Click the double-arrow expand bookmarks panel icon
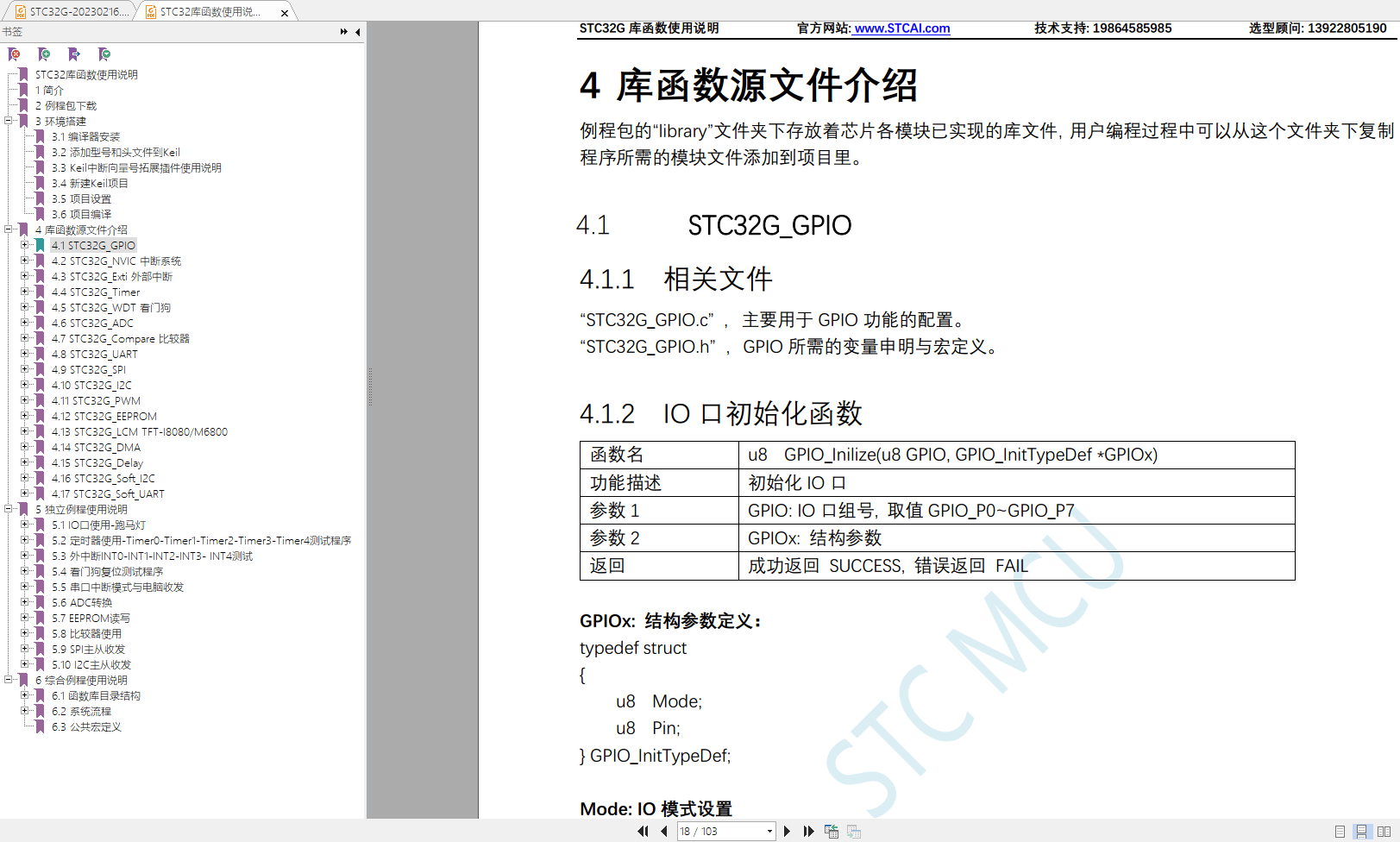Image resolution: width=1400 pixels, height=842 pixels. pyautogui.click(x=343, y=32)
